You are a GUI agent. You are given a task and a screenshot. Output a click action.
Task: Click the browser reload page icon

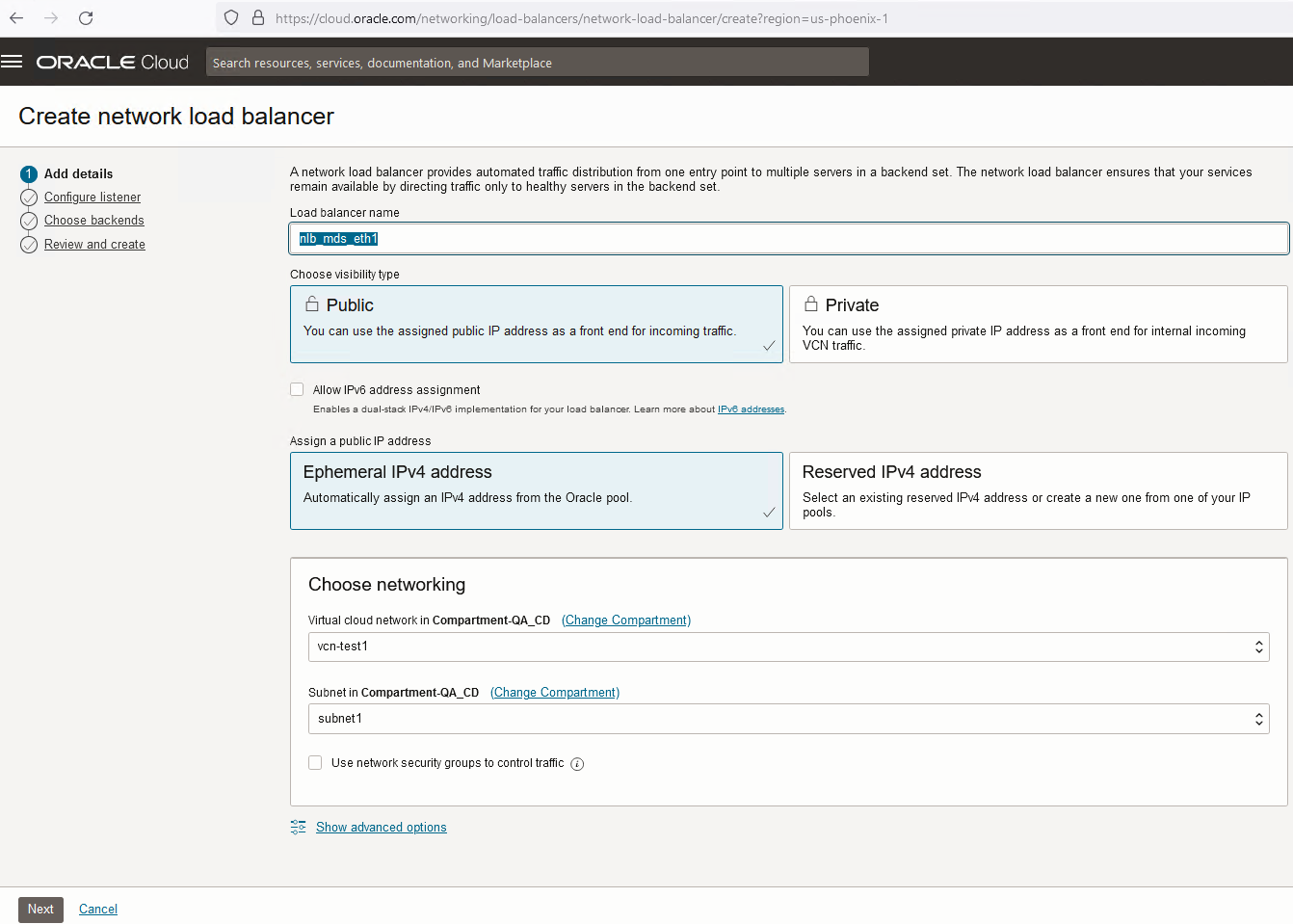coord(86,18)
